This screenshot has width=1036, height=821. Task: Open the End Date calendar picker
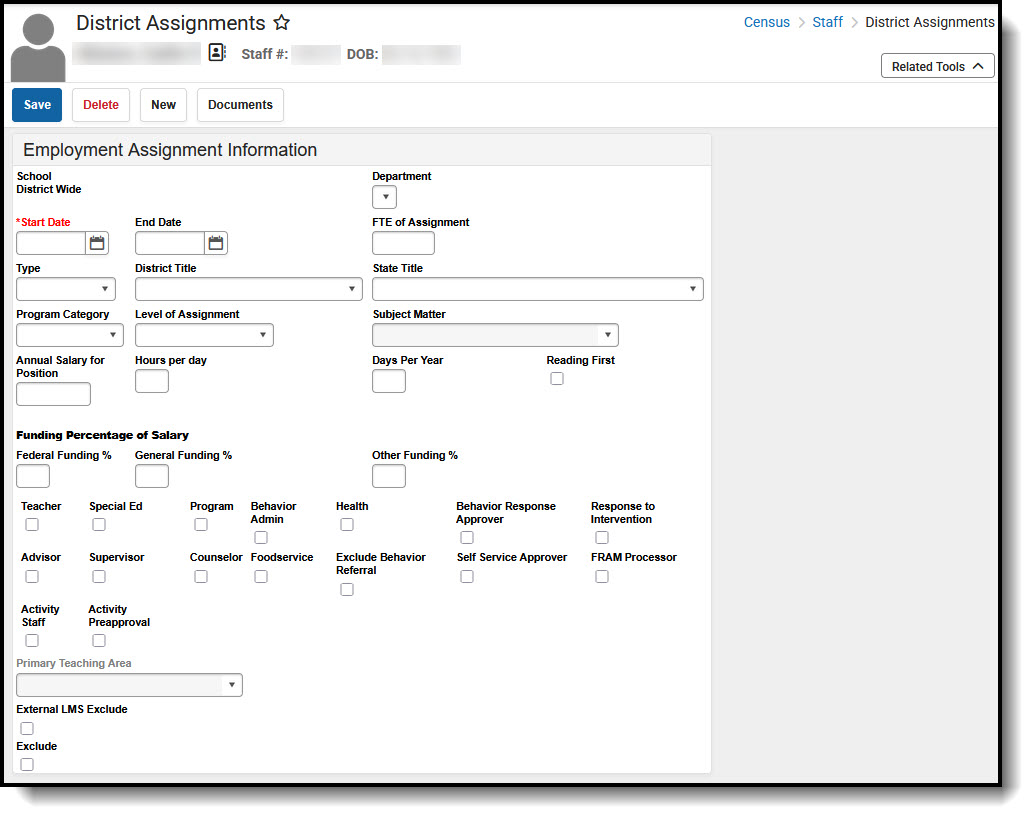[x=217, y=242]
